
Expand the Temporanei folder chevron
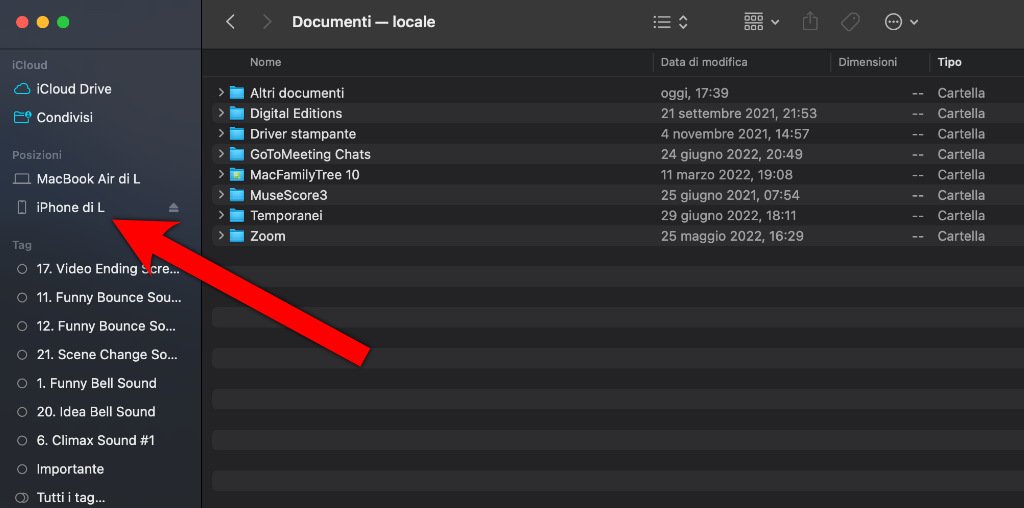221,215
